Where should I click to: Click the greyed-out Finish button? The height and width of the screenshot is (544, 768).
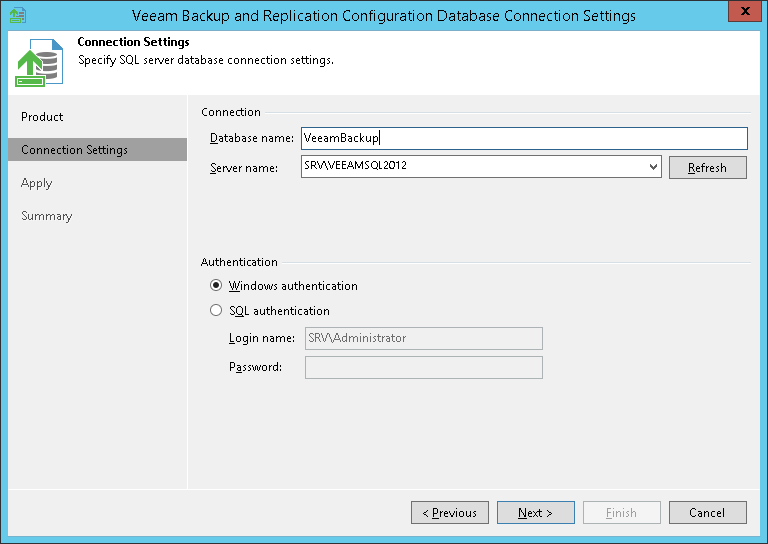621,513
